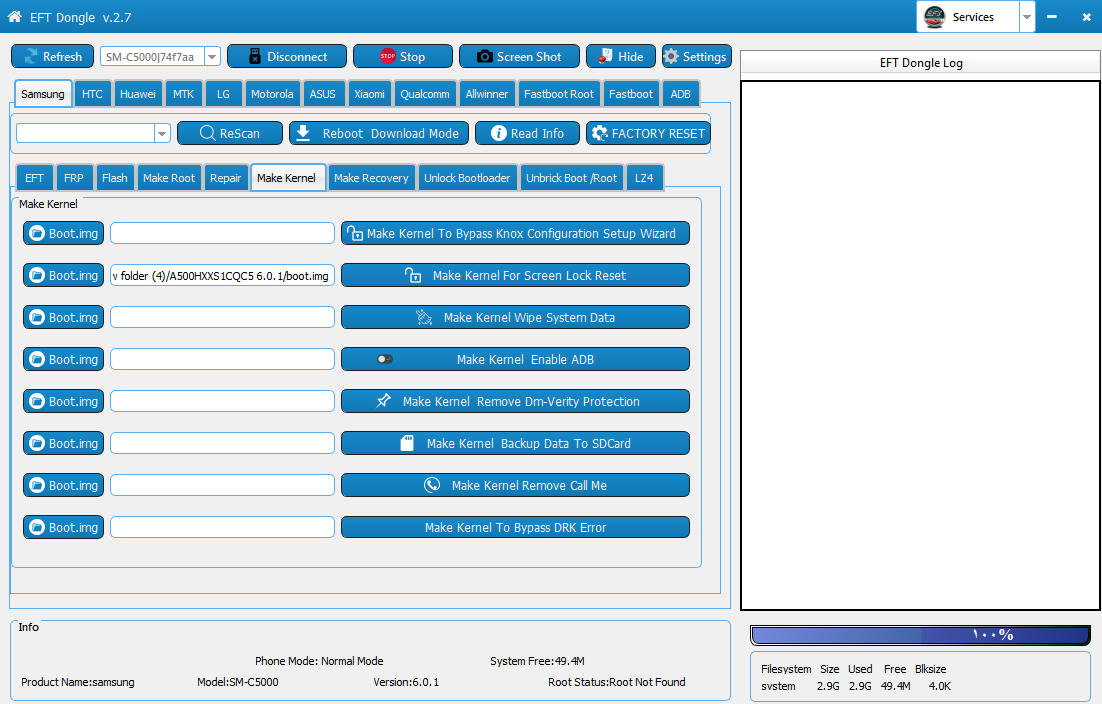Click the Hide button
This screenshot has height=704, width=1102.
click(x=621, y=56)
